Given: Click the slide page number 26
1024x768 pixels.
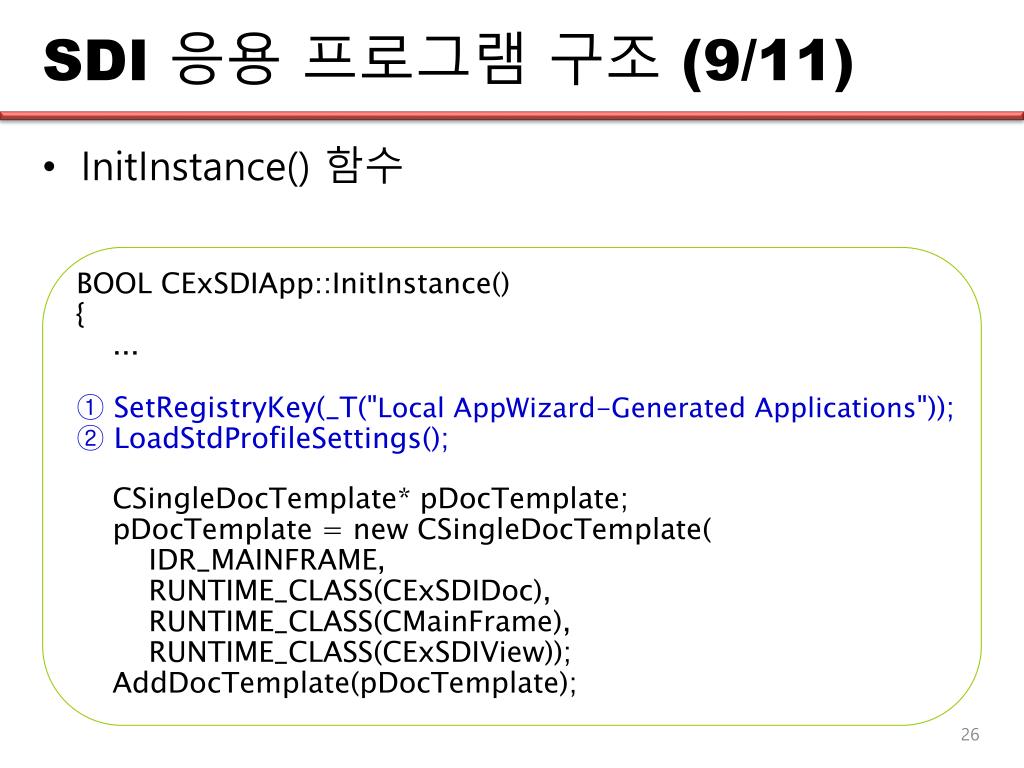Looking at the screenshot, I should click(x=970, y=734).
